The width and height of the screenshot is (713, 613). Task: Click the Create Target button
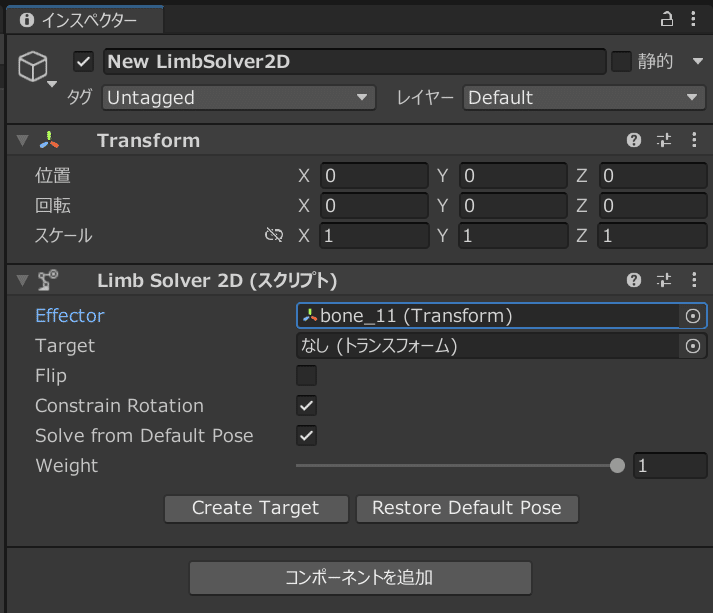256,509
